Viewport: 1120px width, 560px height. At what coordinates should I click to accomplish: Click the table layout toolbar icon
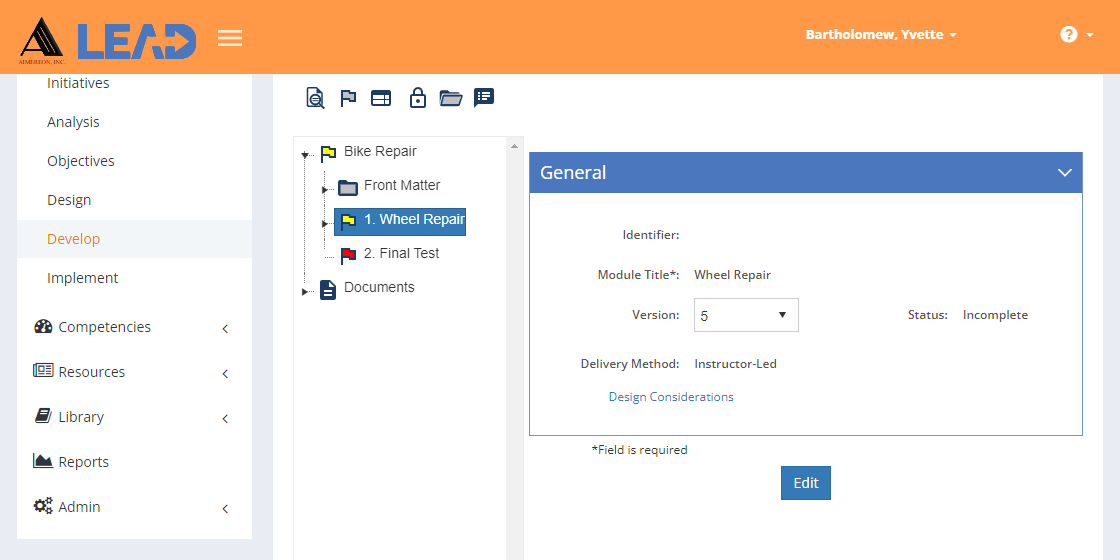[381, 98]
